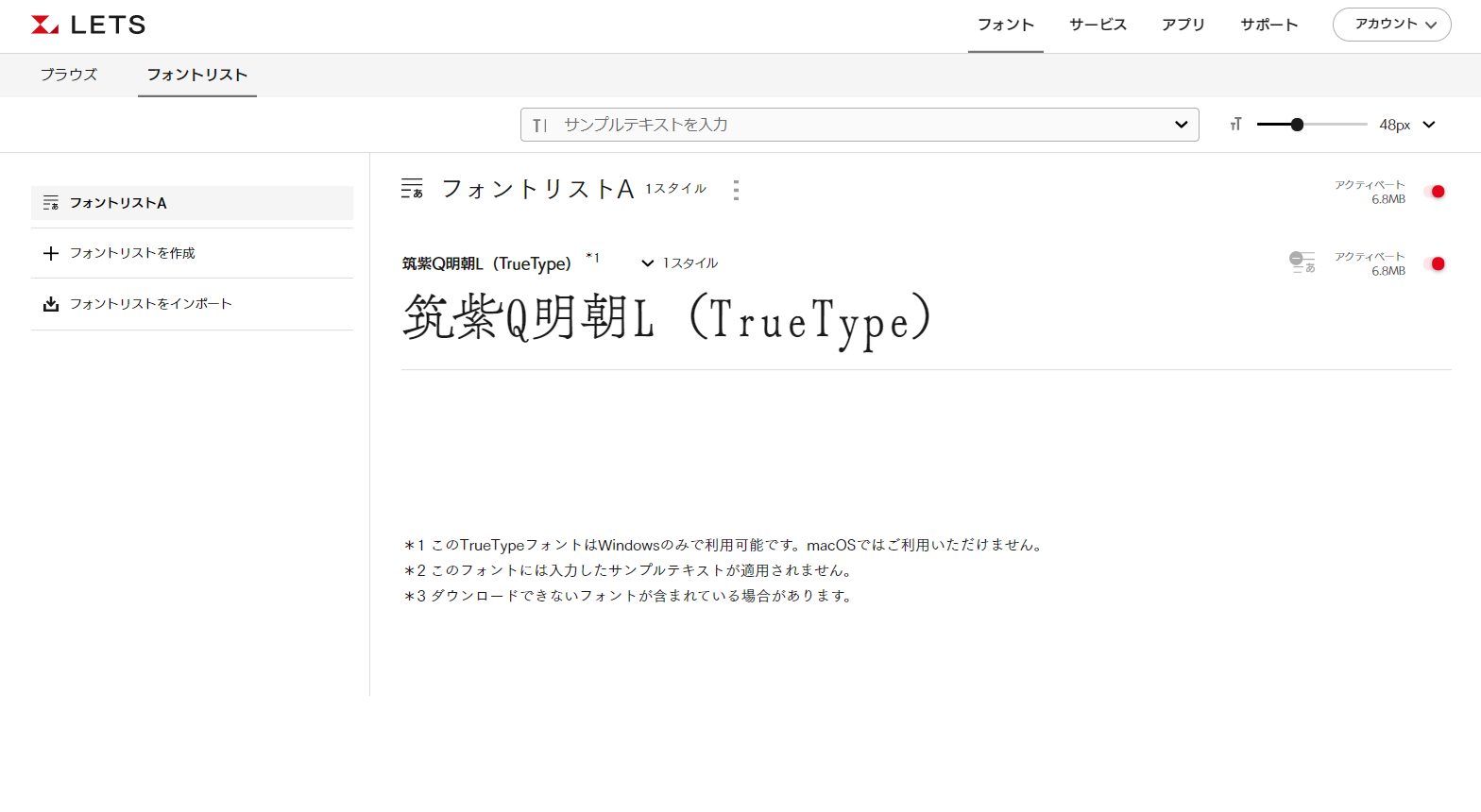Click the *1 footnote marker by font name
Image resolution: width=1481 pixels, height=812 pixels.
tap(592, 257)
